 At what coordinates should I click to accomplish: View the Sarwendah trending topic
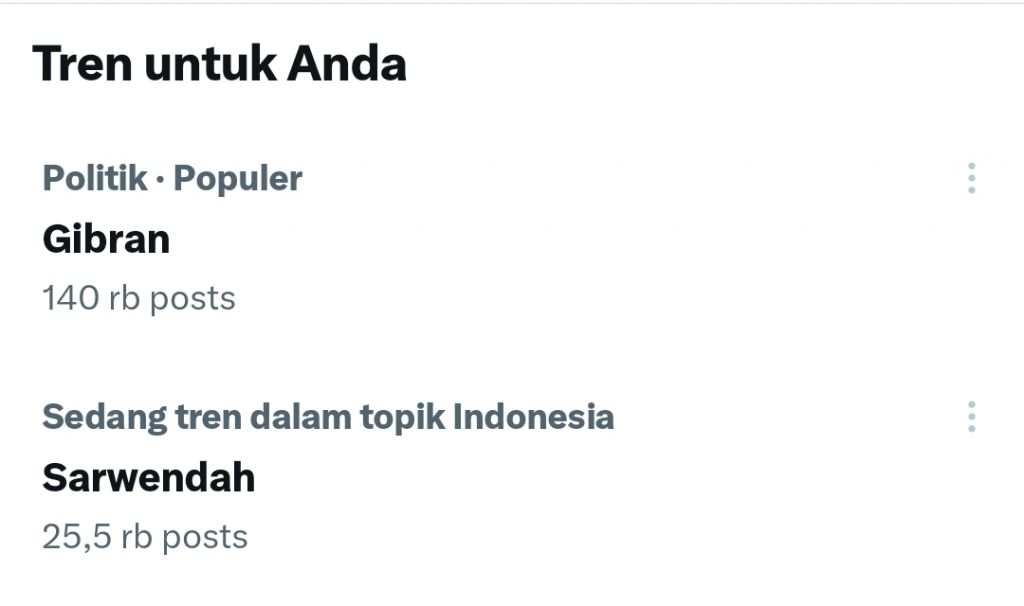pyautogui.click(x=148, y=477)
